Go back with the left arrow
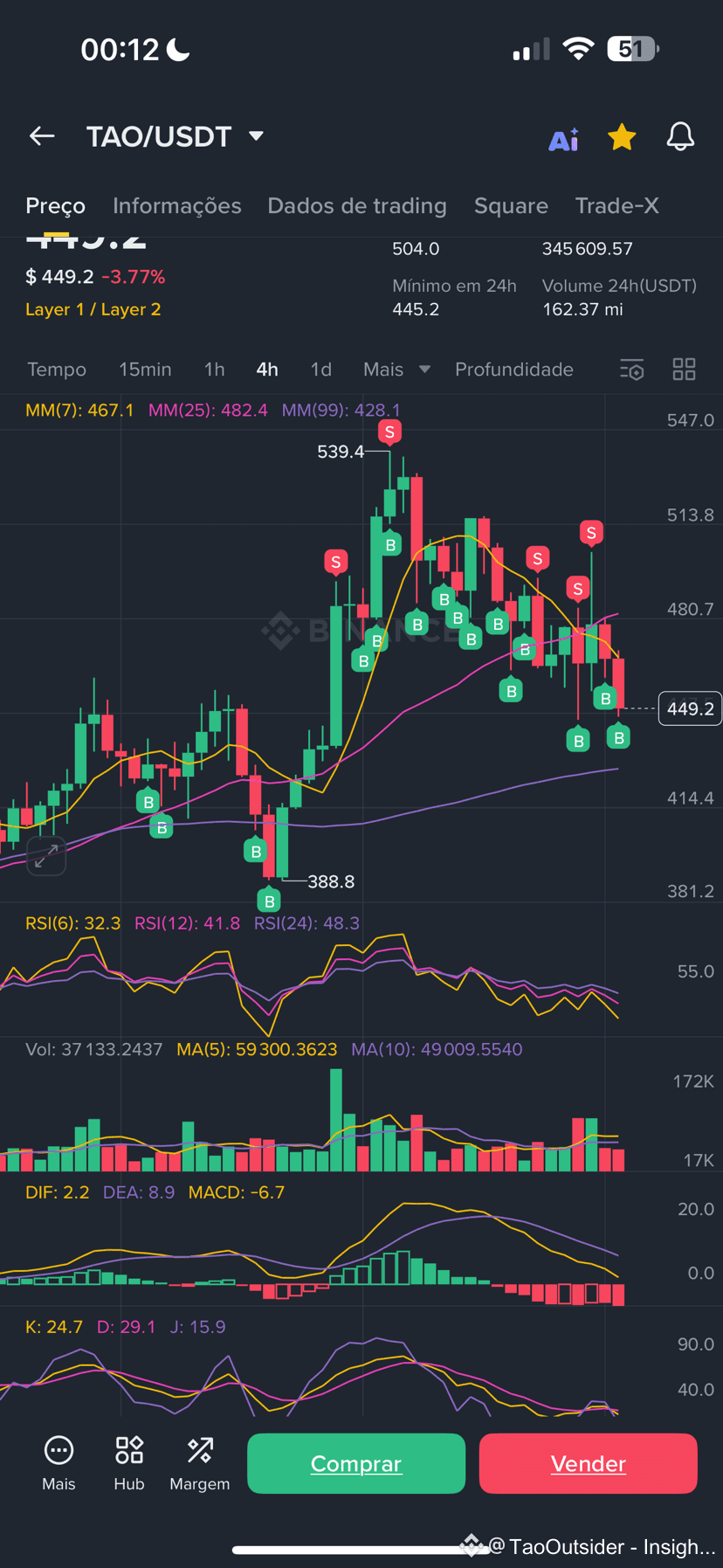 click(x=42, y=136)
